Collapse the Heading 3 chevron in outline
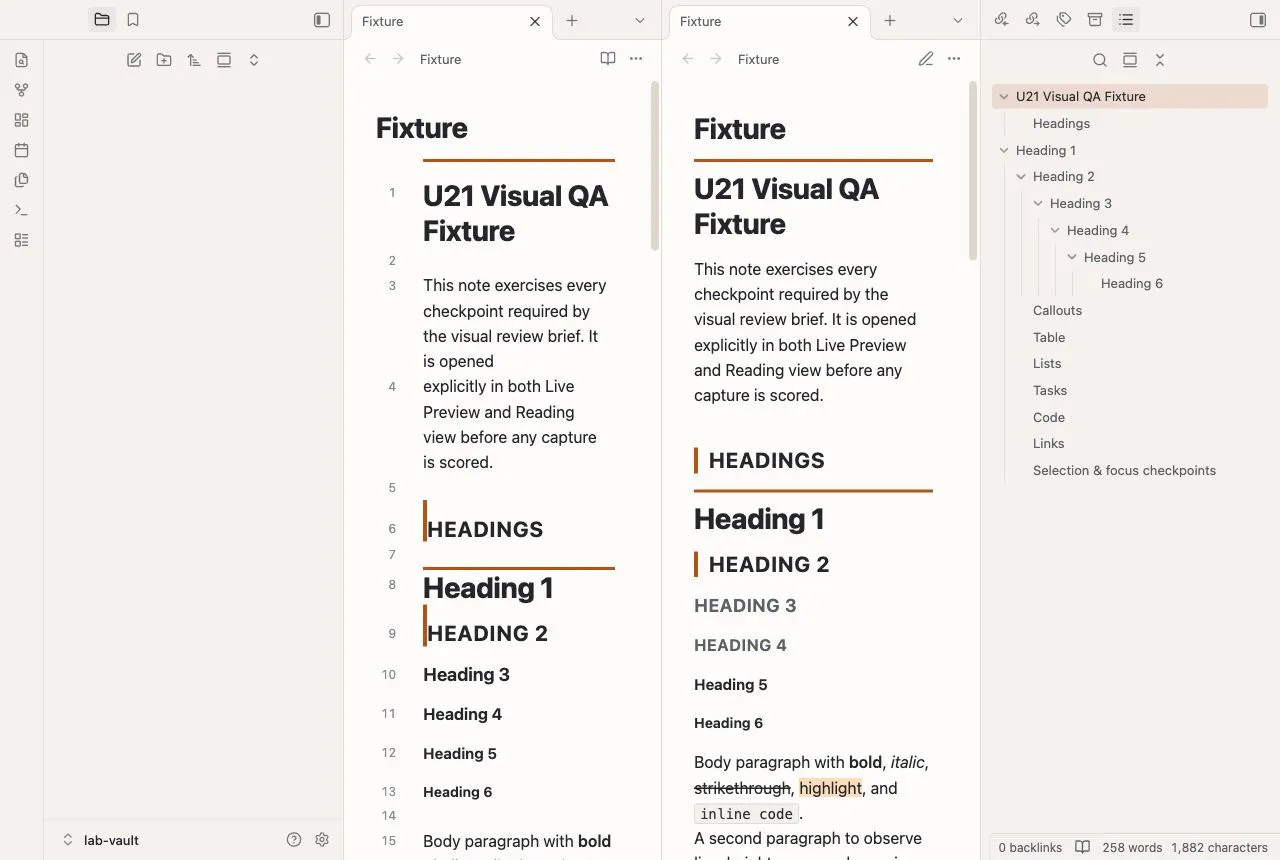This screenshot has width=1280, height=860. coord(1038,204)
